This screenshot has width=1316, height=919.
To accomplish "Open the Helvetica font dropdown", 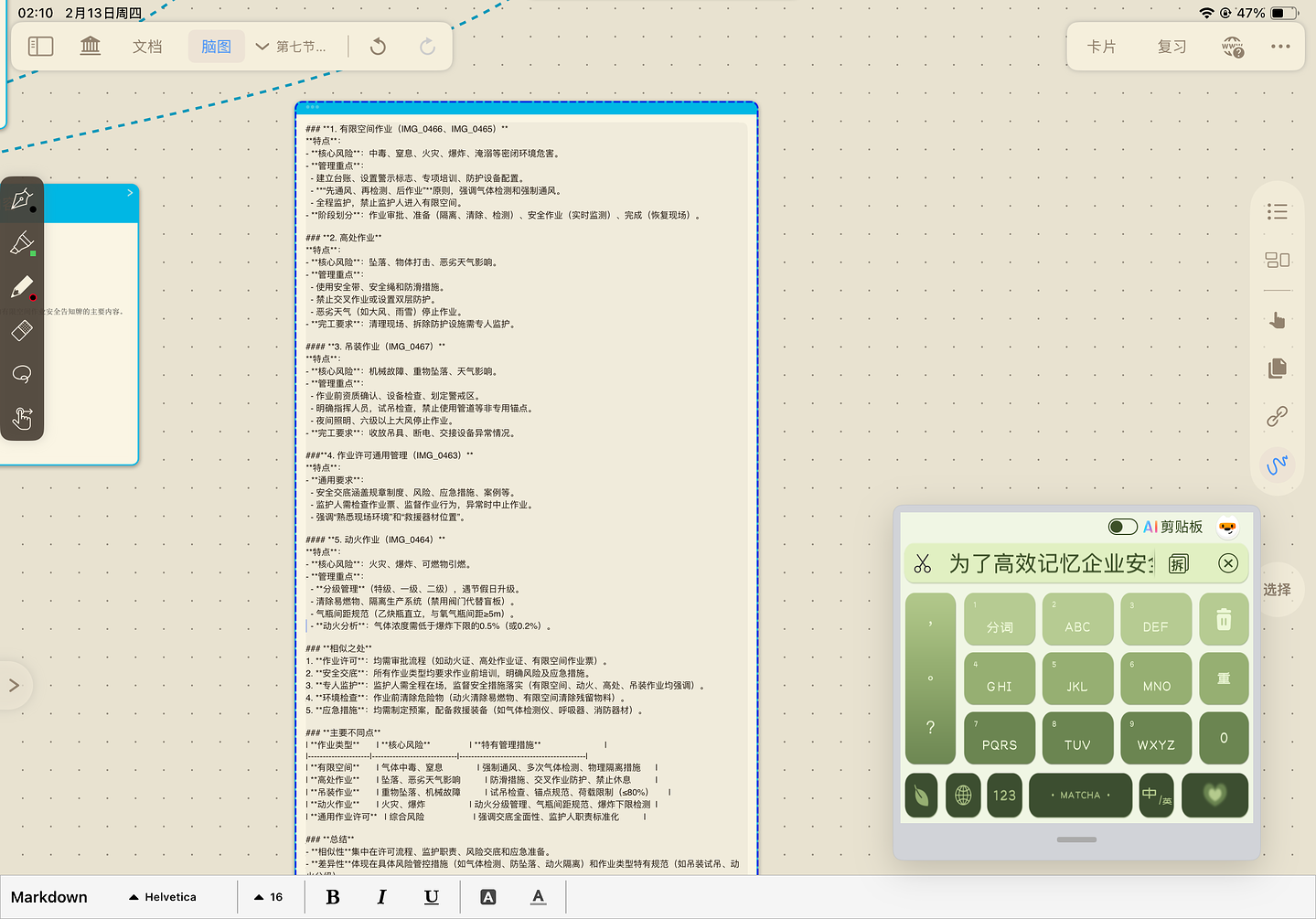I will point(163,897).
